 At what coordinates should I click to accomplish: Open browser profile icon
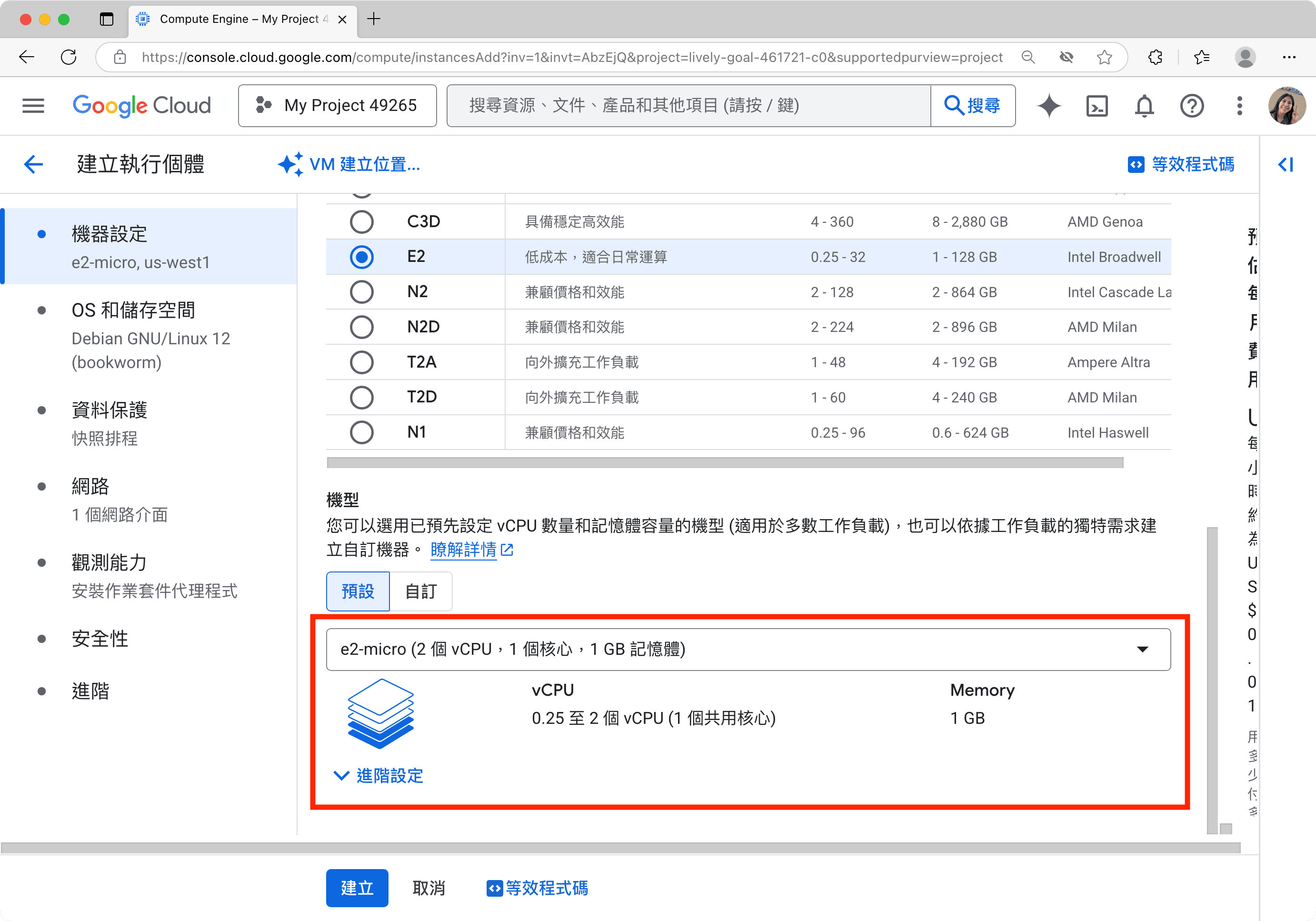click(1245, 57)
